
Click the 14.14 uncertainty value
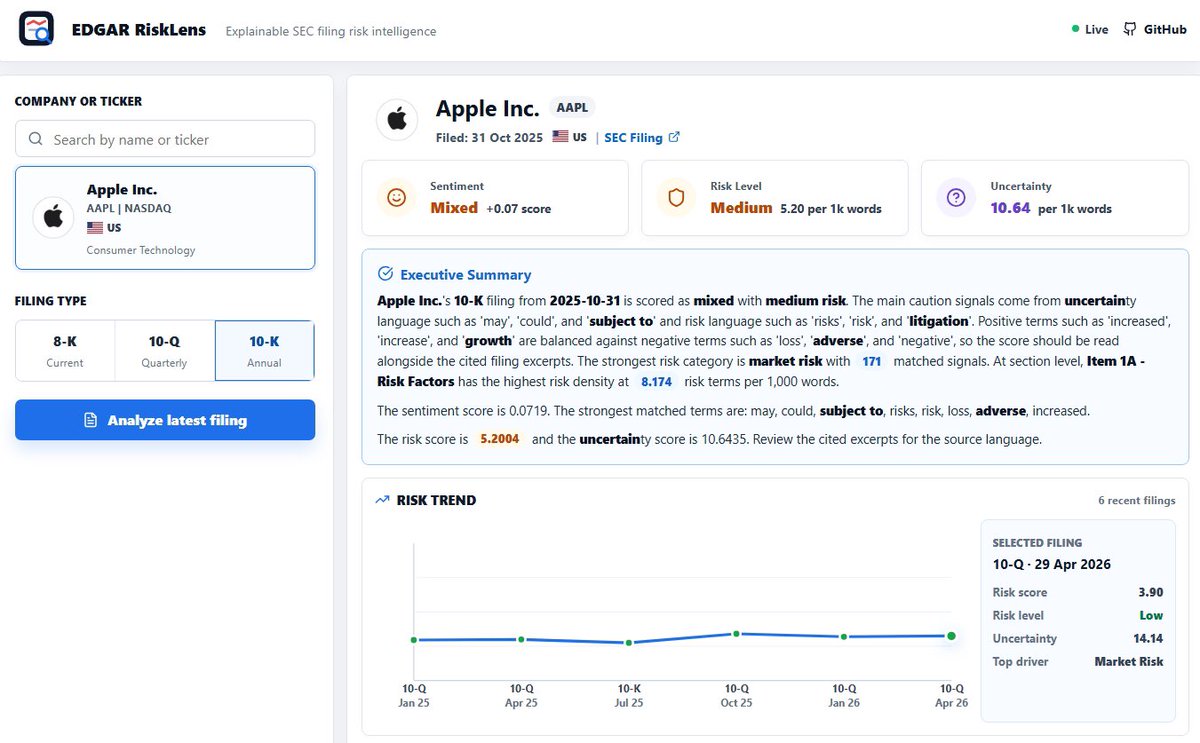pos(1148,638)
